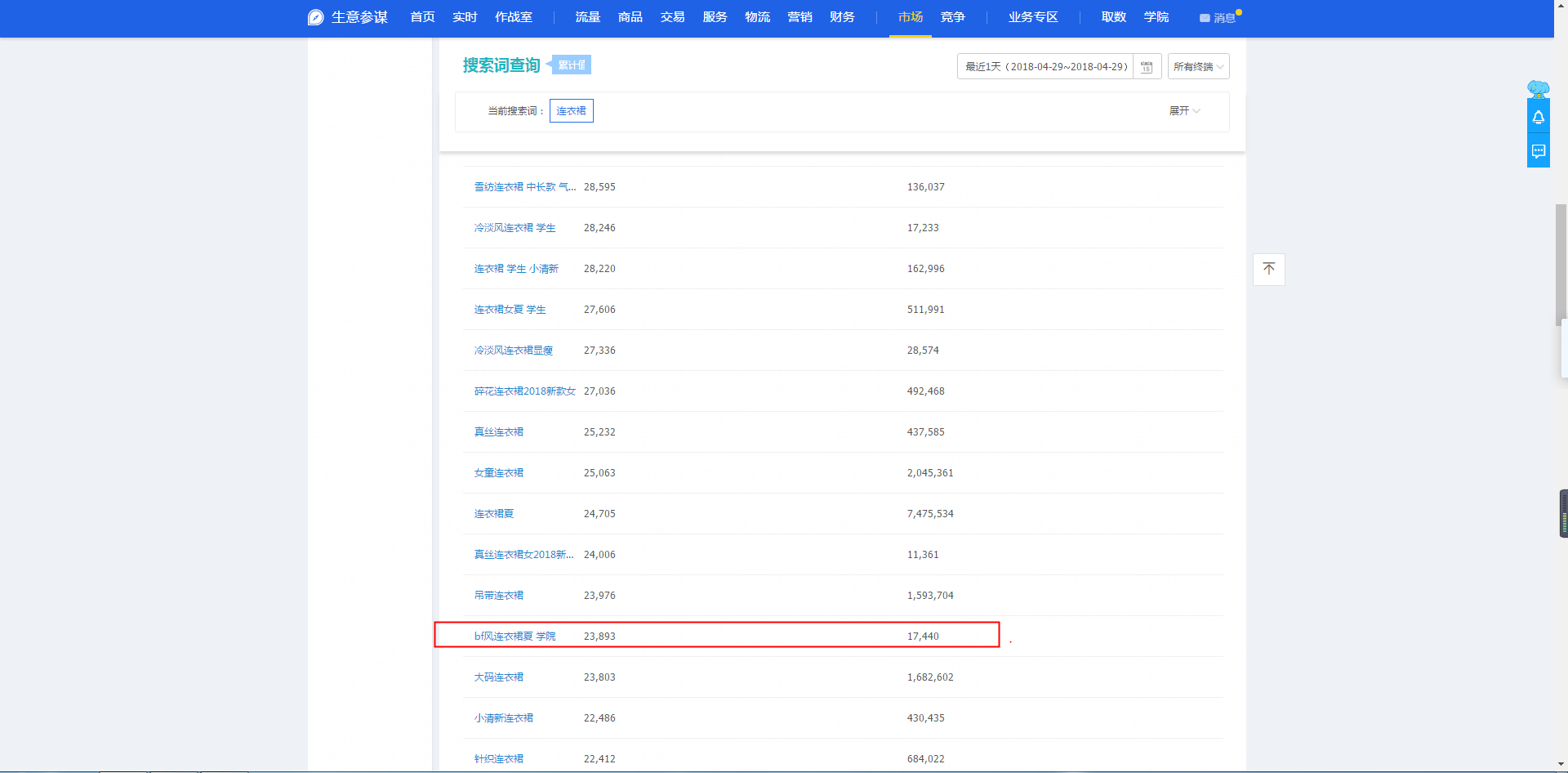Open the 财务 menu
The image size is (1568, 773).
click(843, 17)
